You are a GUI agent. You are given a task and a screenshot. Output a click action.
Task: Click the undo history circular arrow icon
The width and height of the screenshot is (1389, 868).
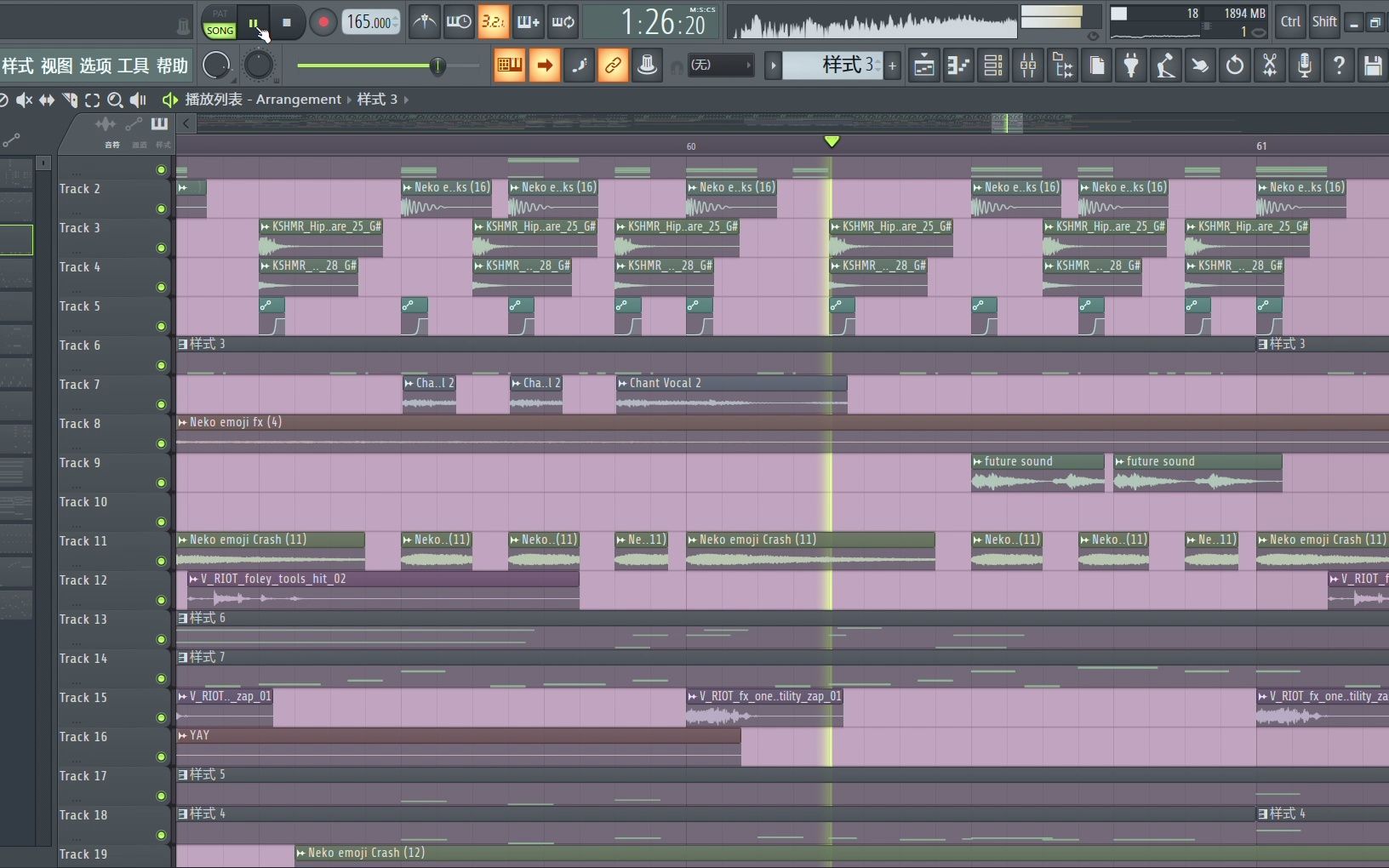click(1235, 66)
